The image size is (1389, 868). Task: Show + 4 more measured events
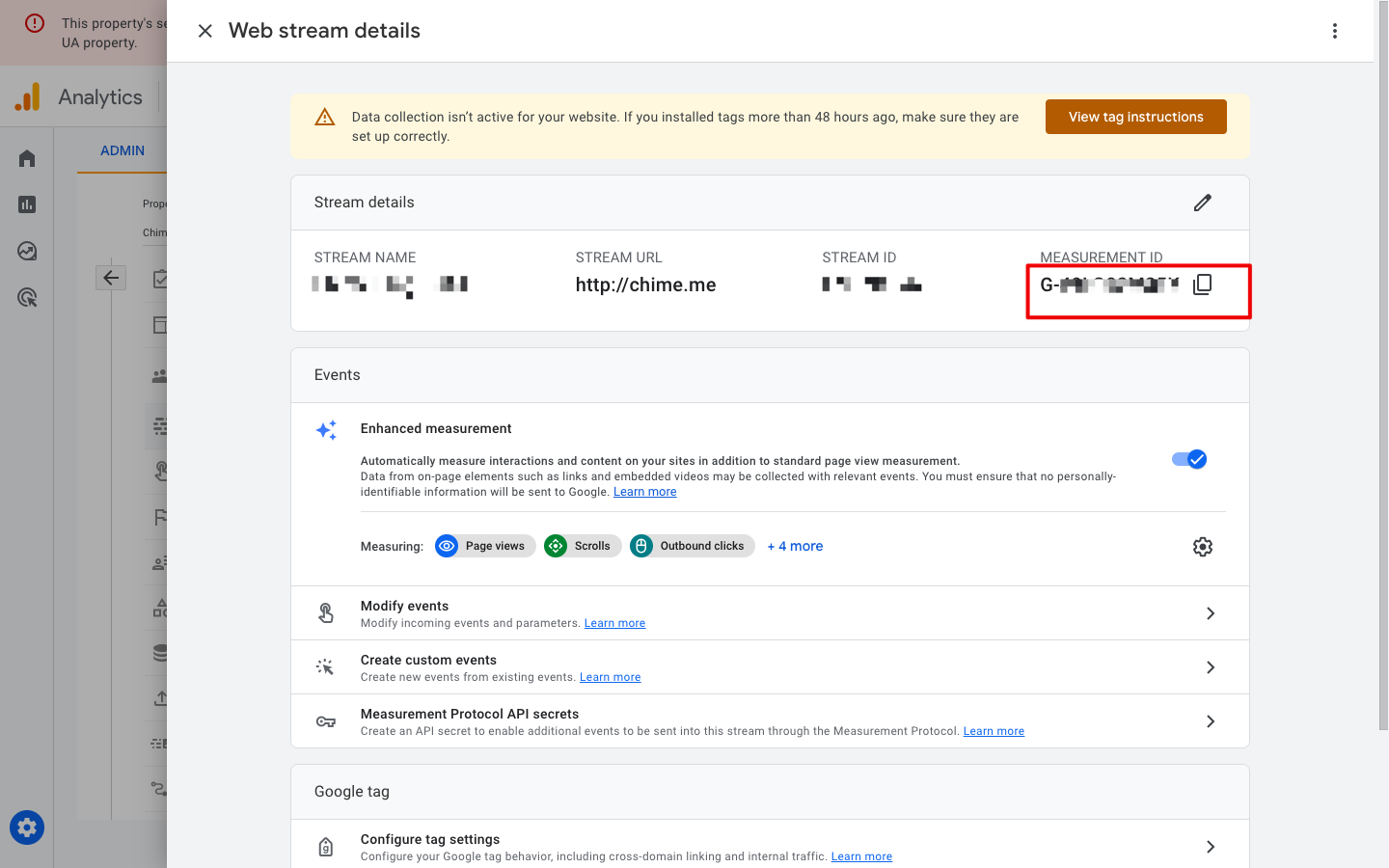coord(795,546)
